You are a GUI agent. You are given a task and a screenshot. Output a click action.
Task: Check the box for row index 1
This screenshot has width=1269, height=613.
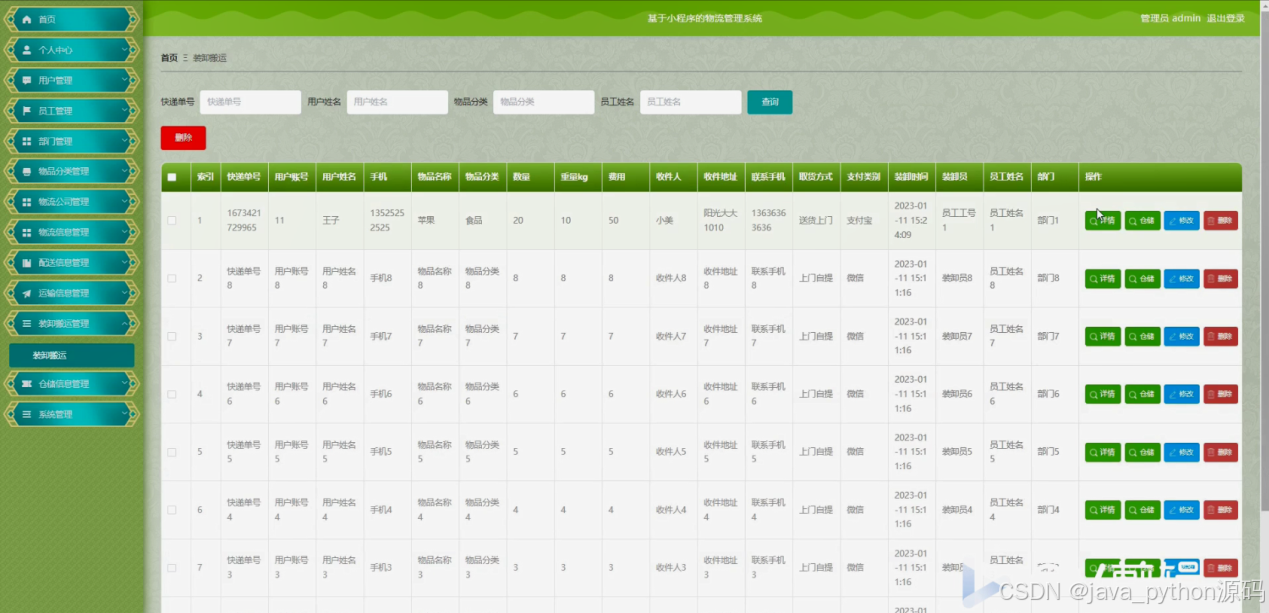tap(172, 221)
